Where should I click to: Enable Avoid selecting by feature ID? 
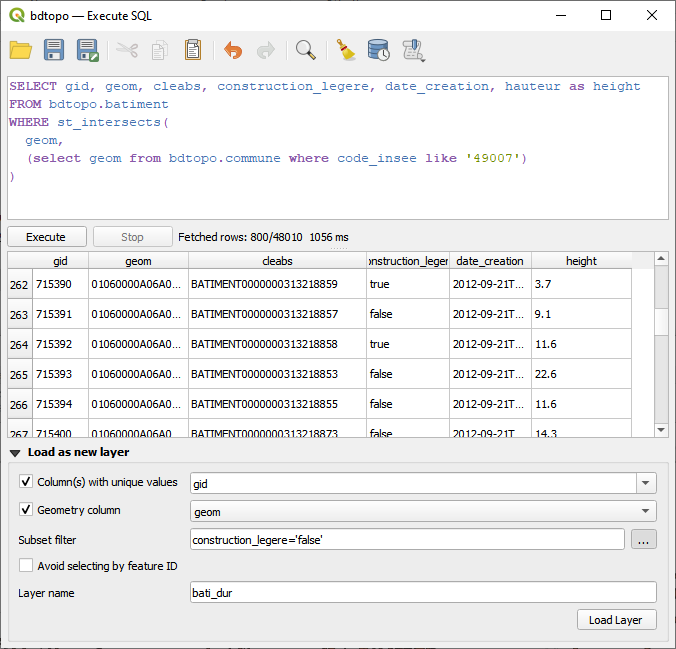pyautogui.click(x=27, y=566)
